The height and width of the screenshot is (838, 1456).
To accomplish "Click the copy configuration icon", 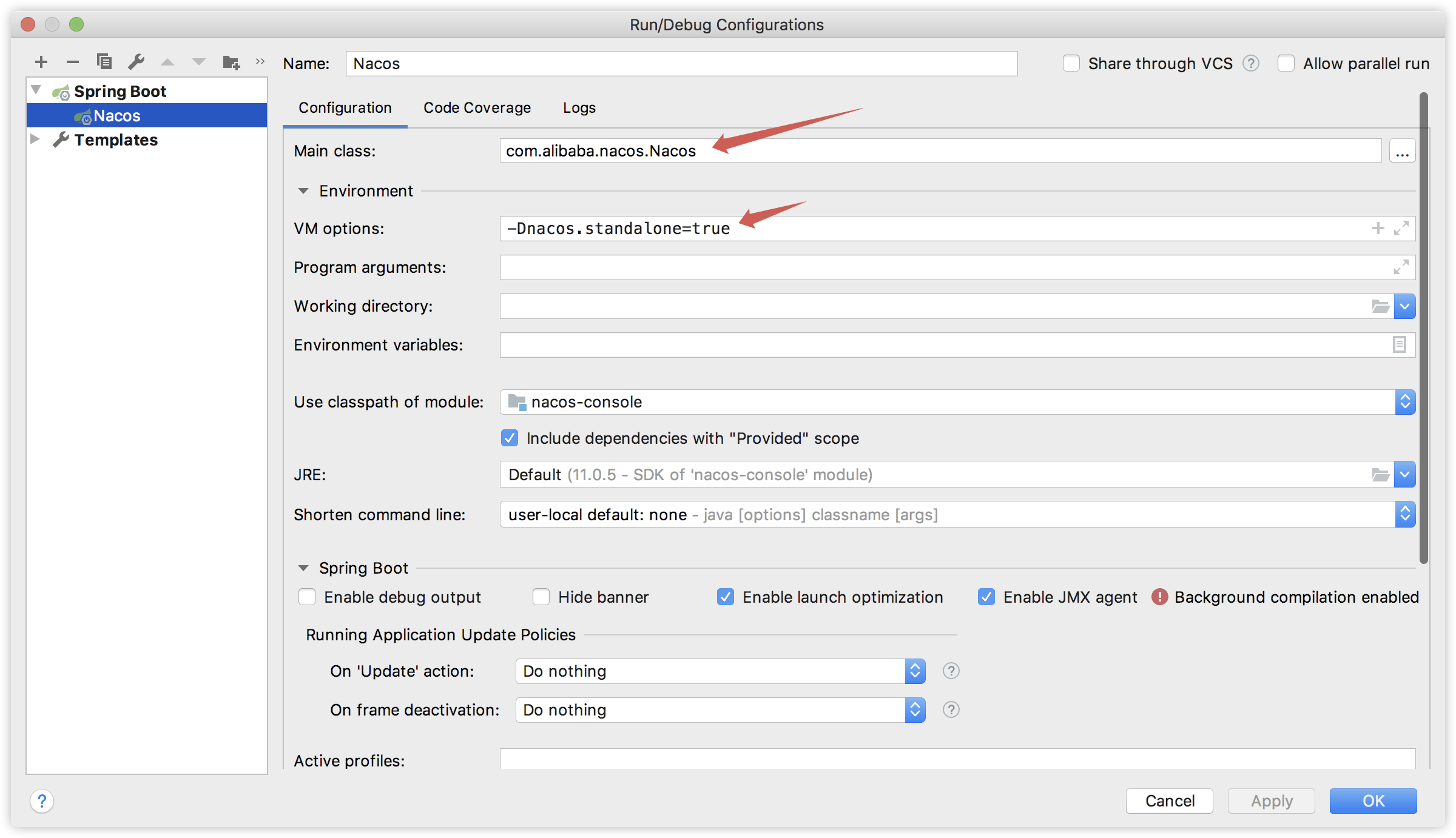I will tap(104, 62).
